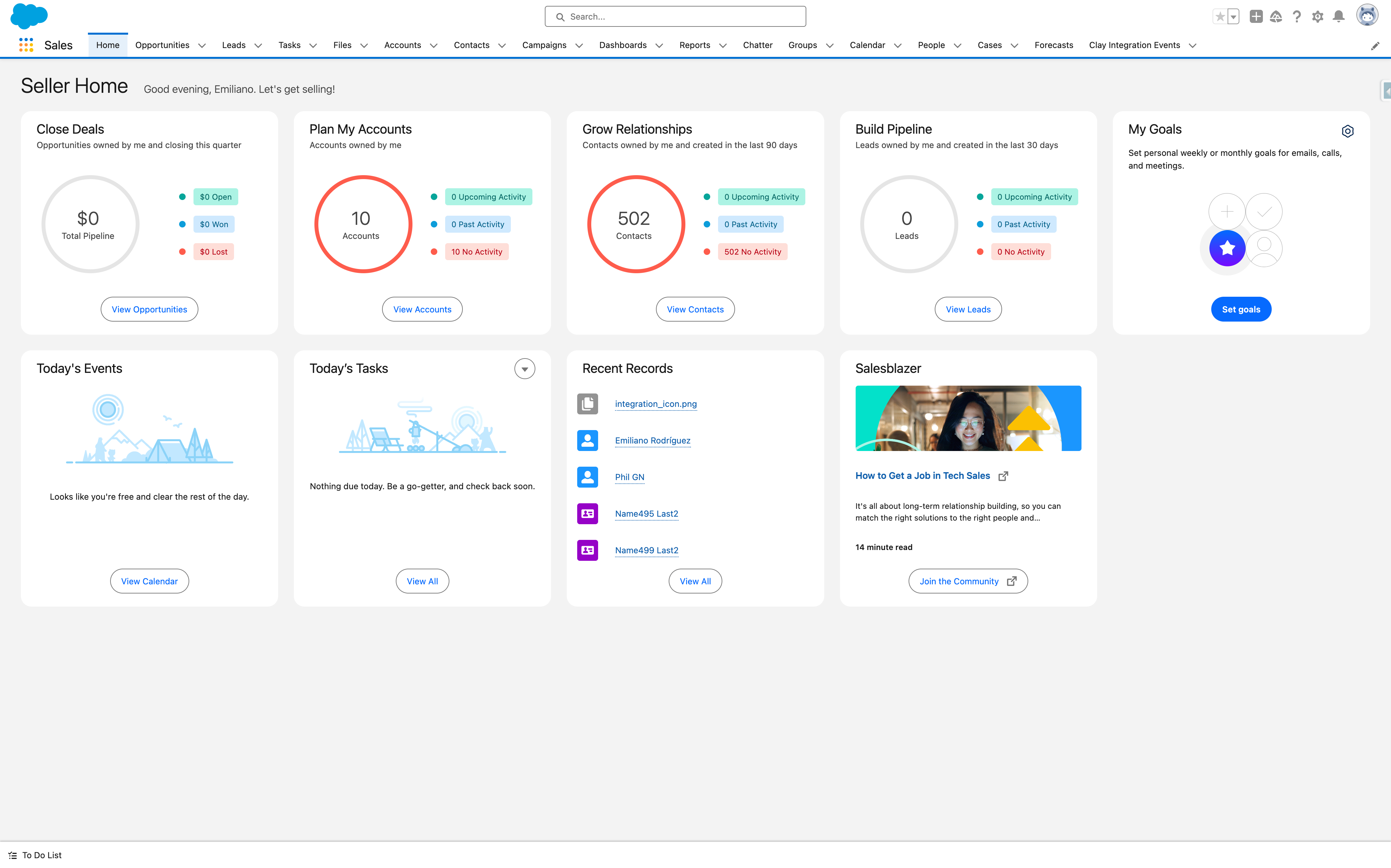Expand the Contacts tab dropdown chevron
Viewport: 1391px width, 868px height.
[x=502, y=46]
